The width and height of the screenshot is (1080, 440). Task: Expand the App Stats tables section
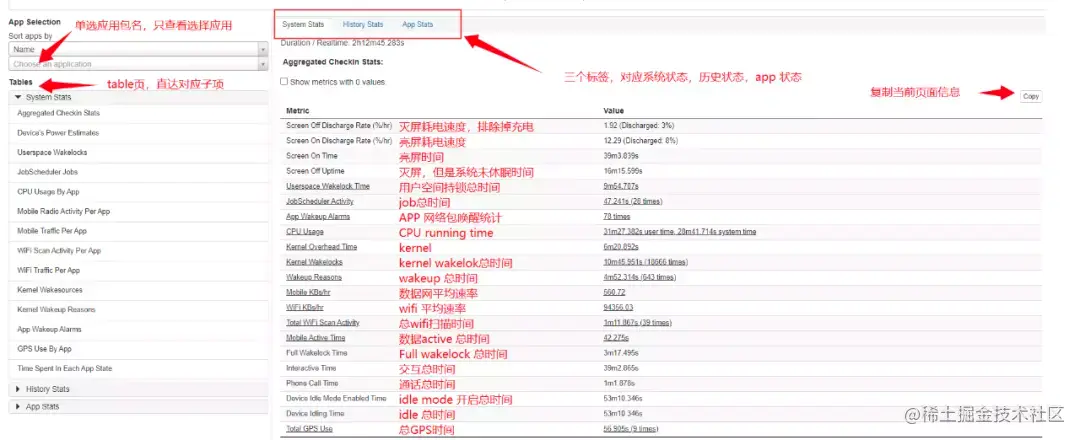click(138, 406)
